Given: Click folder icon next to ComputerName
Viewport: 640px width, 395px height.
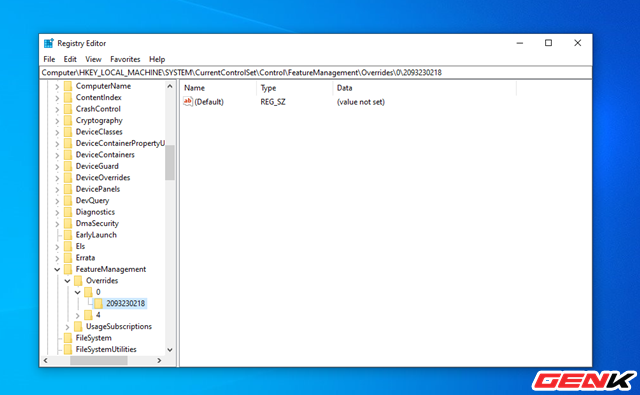Looking at the screenshot, I should [x=68, y=86].
